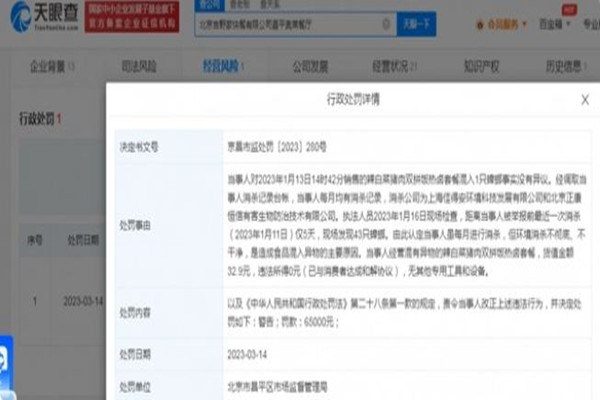Switch to the 公司发展 tab
Image resolution: width=600 pixels, height=400 pixels.
[311, 65]
